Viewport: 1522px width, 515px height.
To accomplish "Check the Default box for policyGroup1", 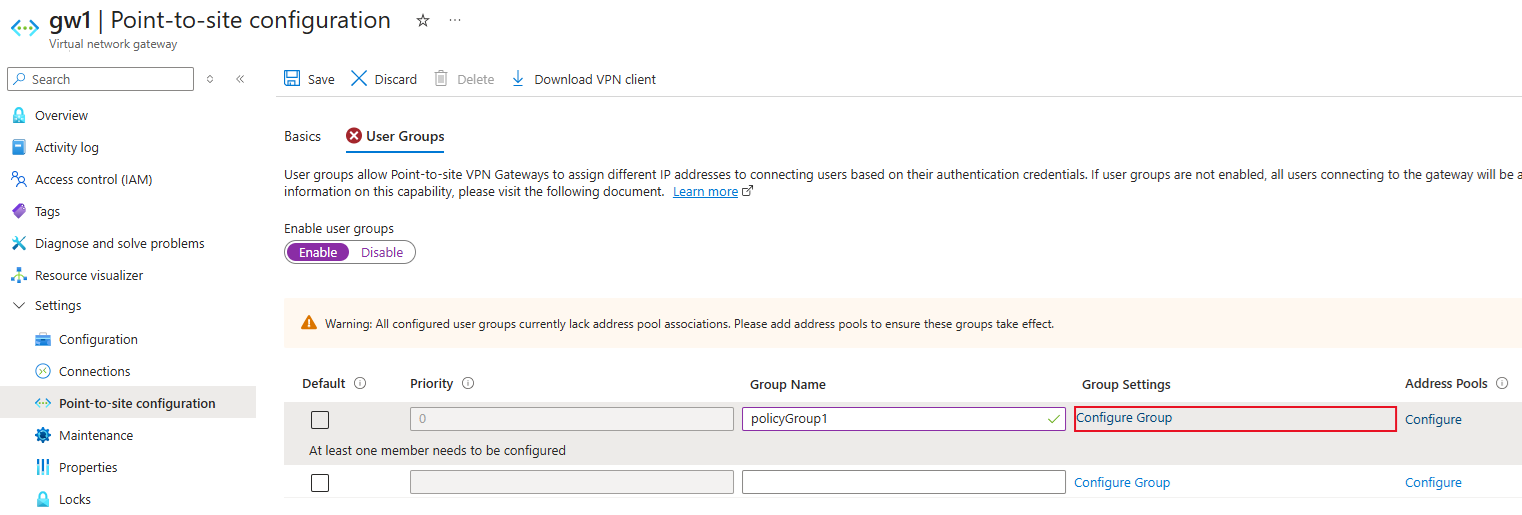I will tap(320, 420).
